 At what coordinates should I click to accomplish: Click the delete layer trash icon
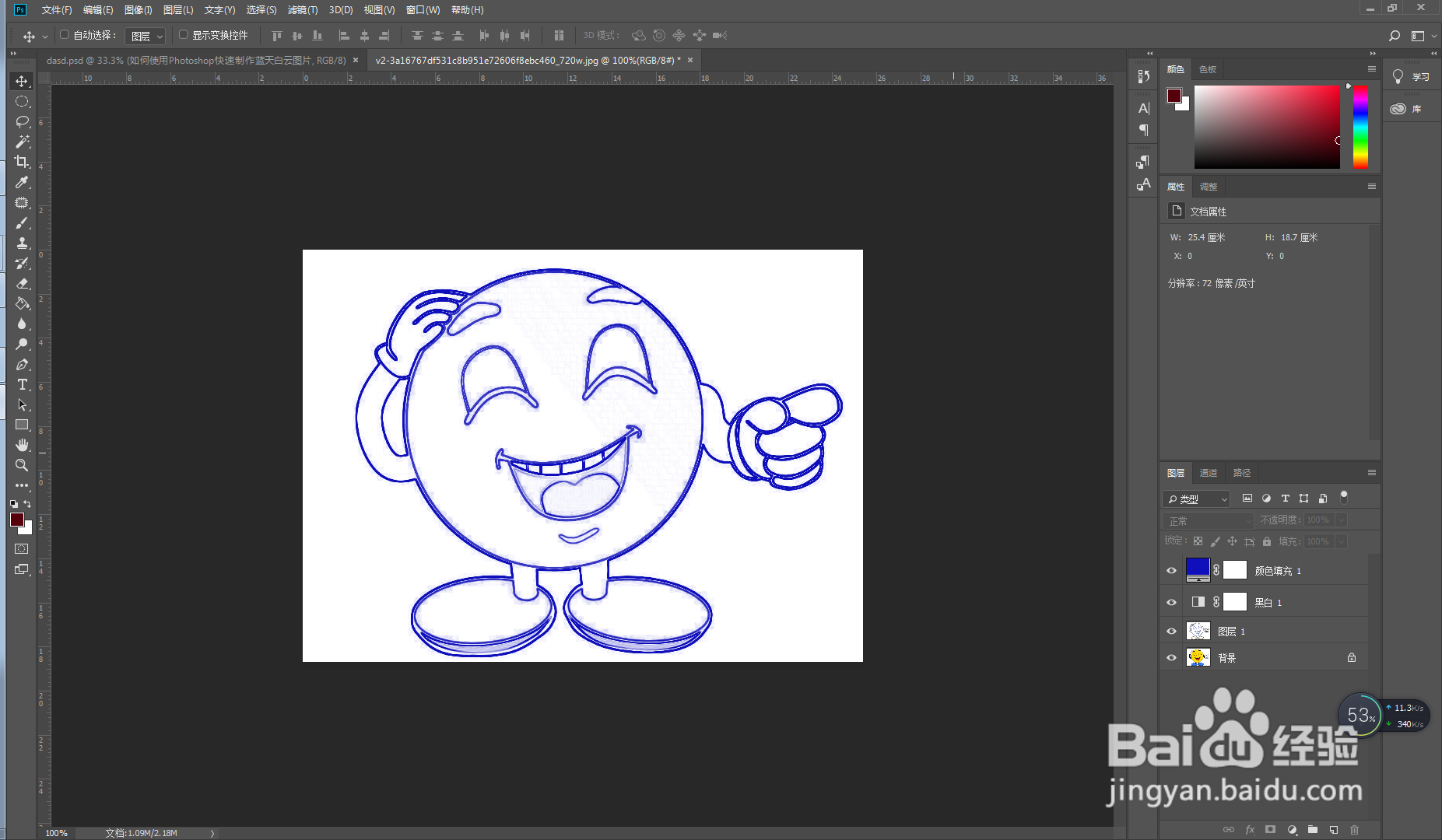1354,830
